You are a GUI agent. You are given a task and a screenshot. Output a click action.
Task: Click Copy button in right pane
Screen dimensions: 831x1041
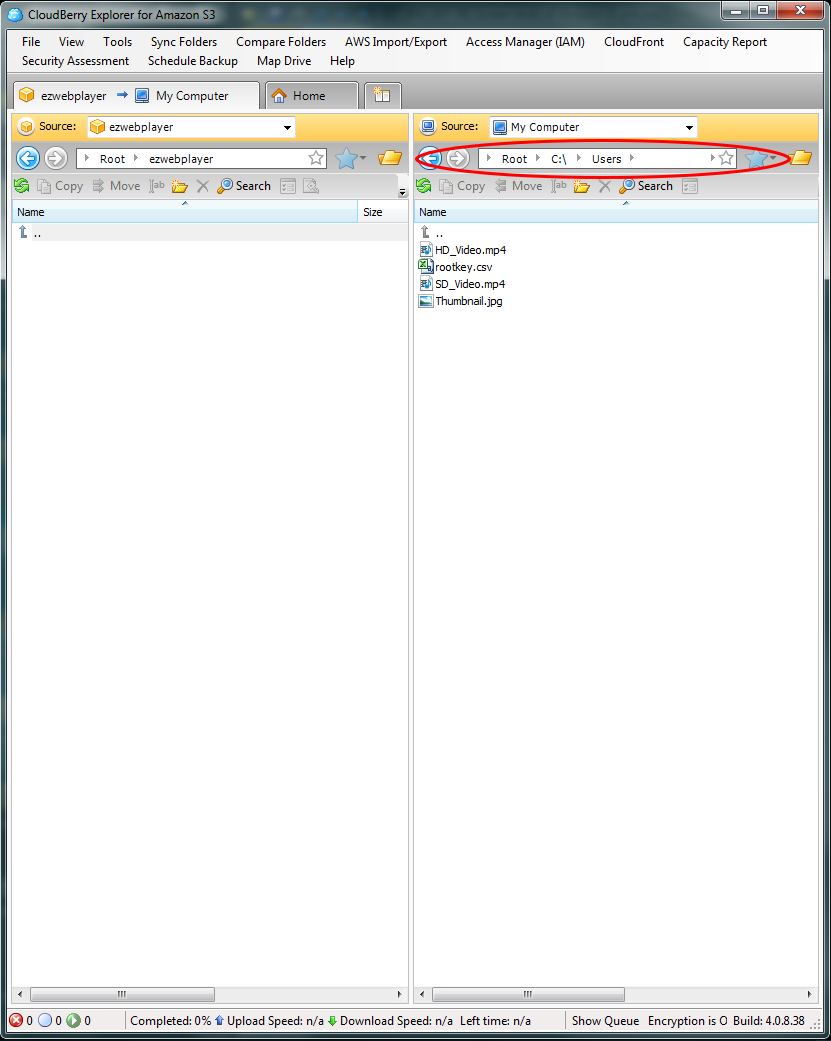click(463, 186)
